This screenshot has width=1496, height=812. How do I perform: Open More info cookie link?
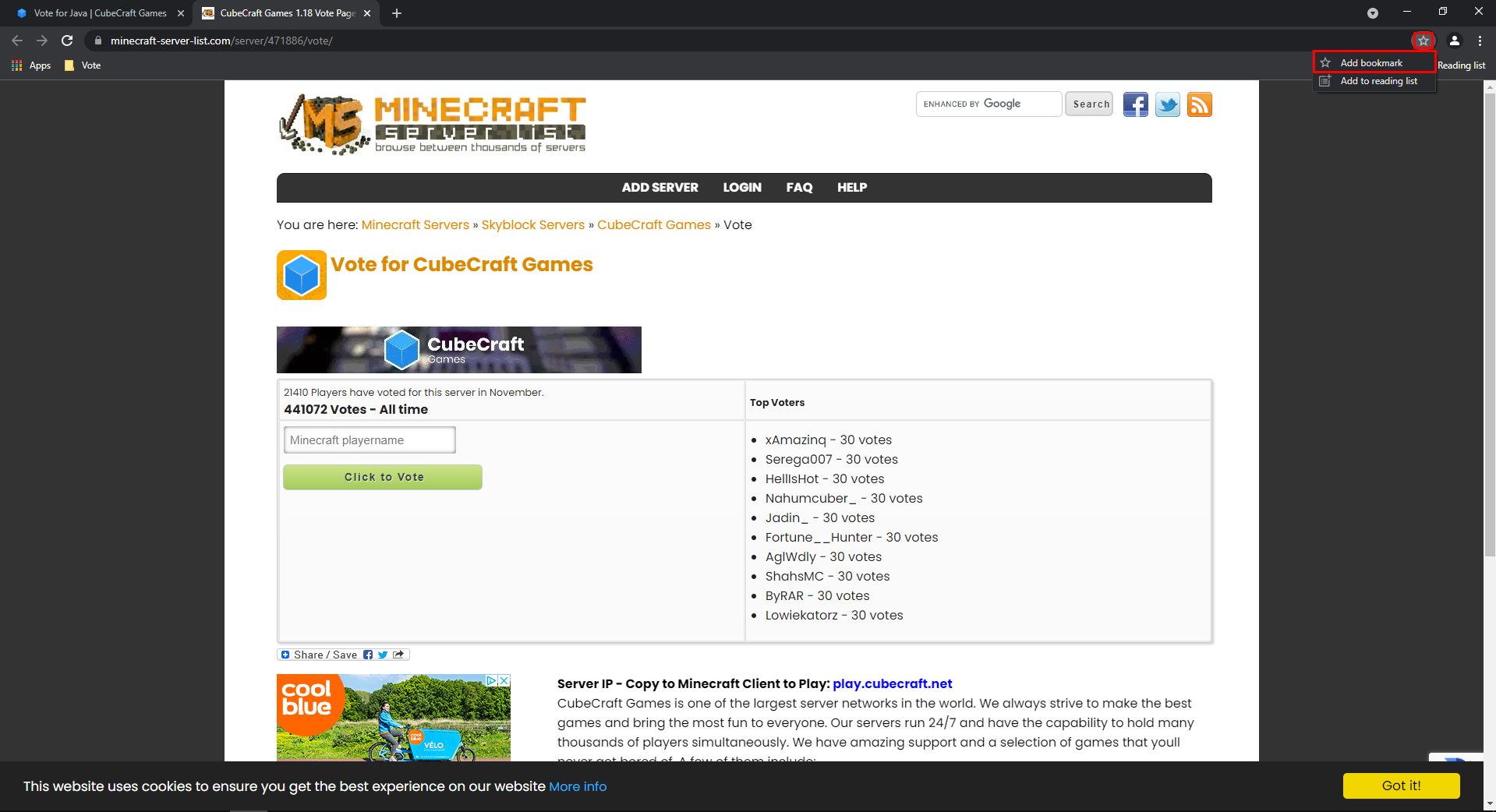pyautogui.click(x=578, y=786)
